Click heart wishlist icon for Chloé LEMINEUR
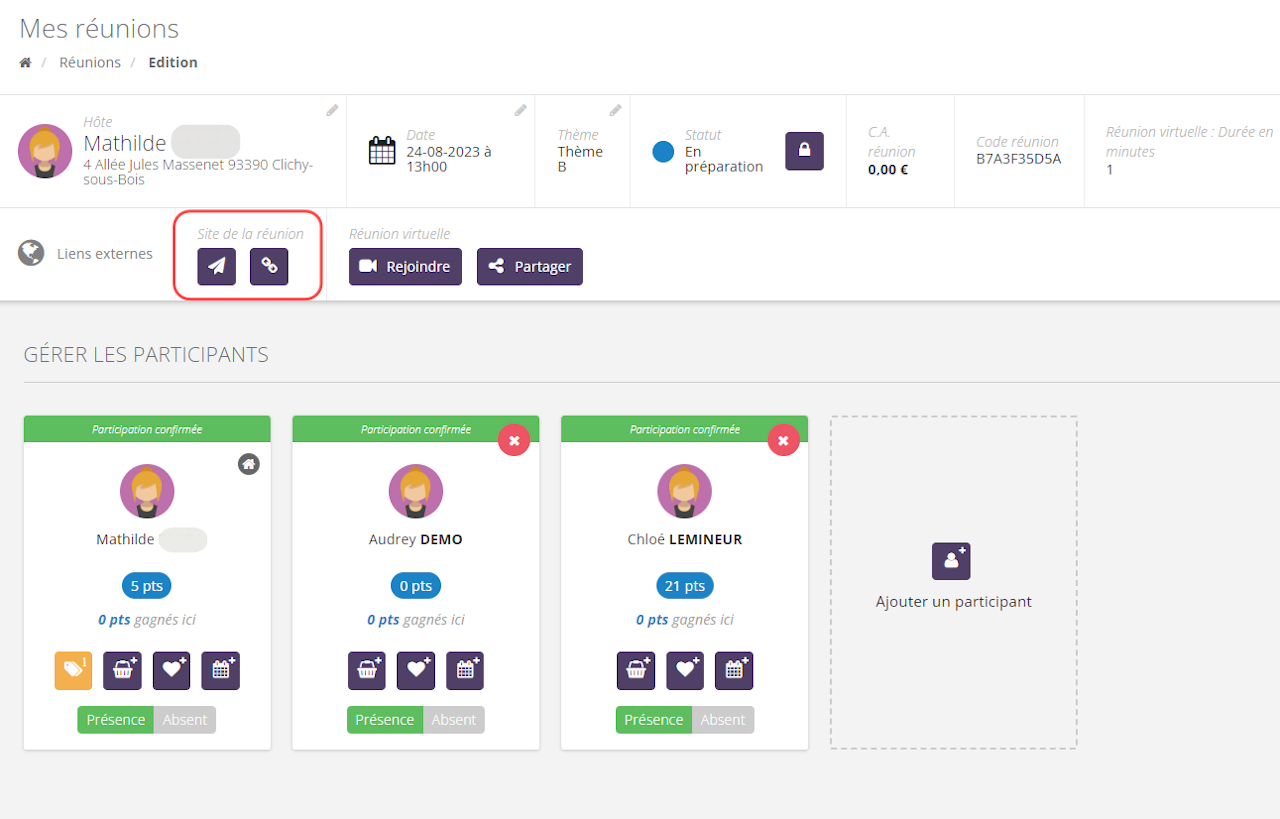Viewport: 1280px width, 819px height. point(685,670)
